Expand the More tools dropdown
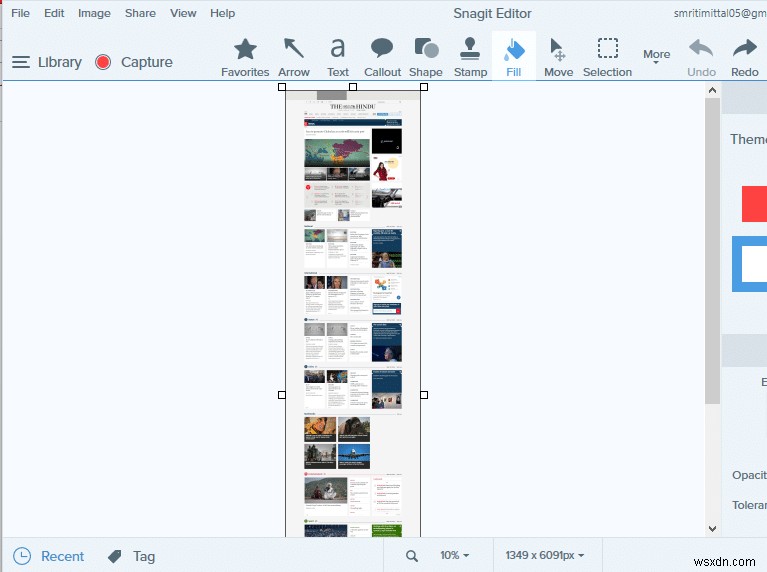 click(656, 56)
